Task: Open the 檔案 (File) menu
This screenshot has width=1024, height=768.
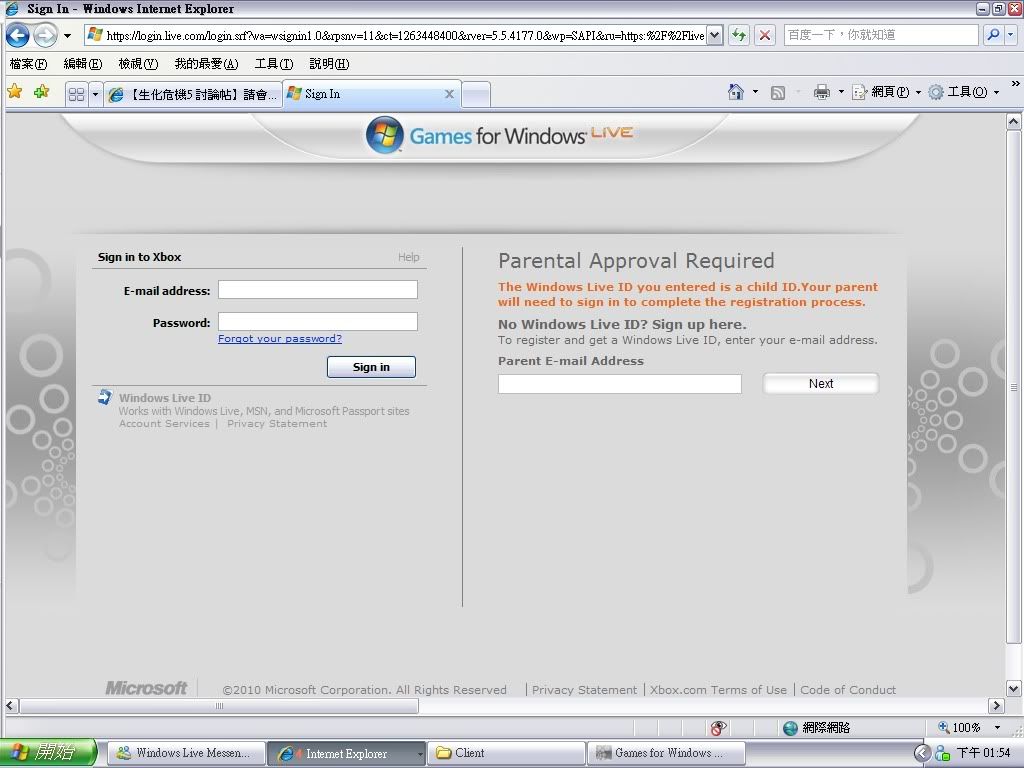Action: (27, 64)
